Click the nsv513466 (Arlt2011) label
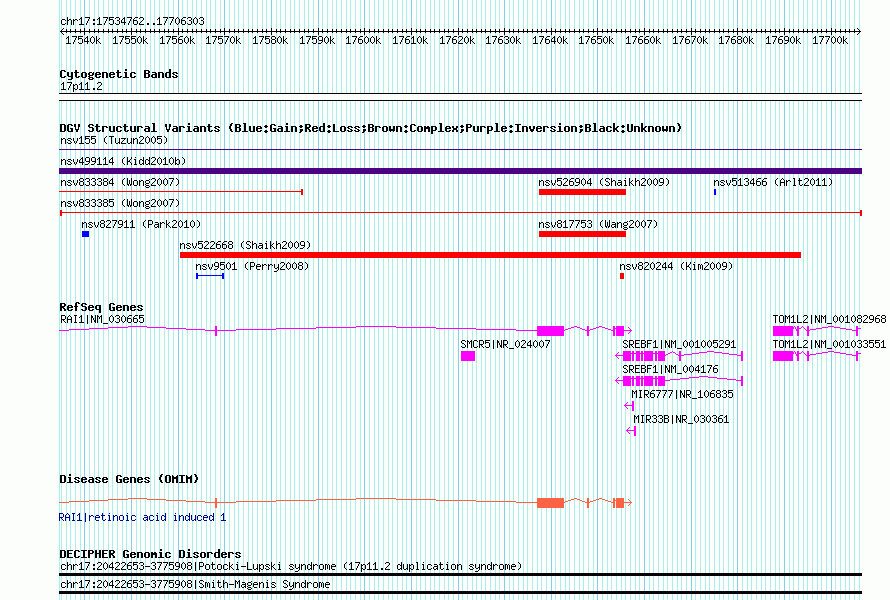 coord(773,182)
